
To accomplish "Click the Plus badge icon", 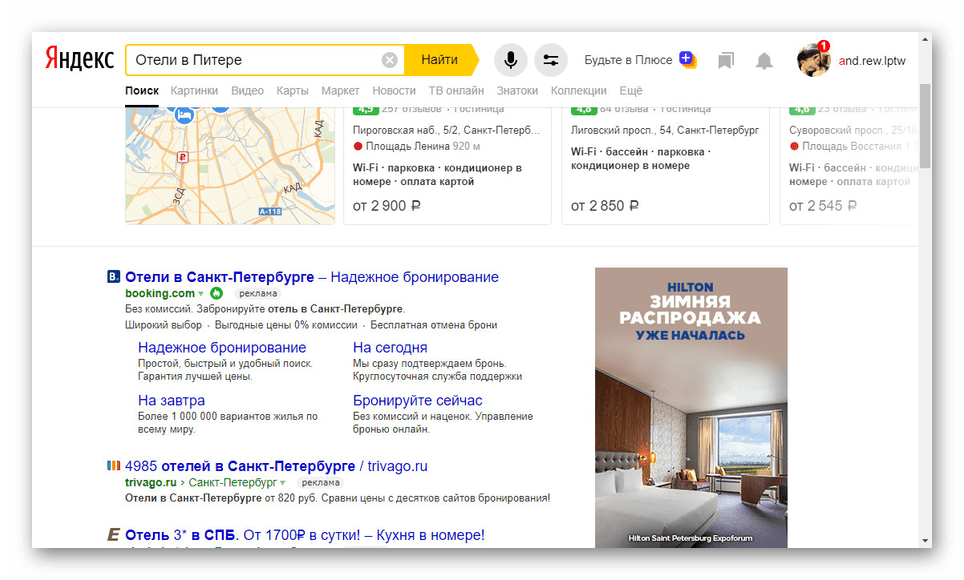I will point(687,59).
